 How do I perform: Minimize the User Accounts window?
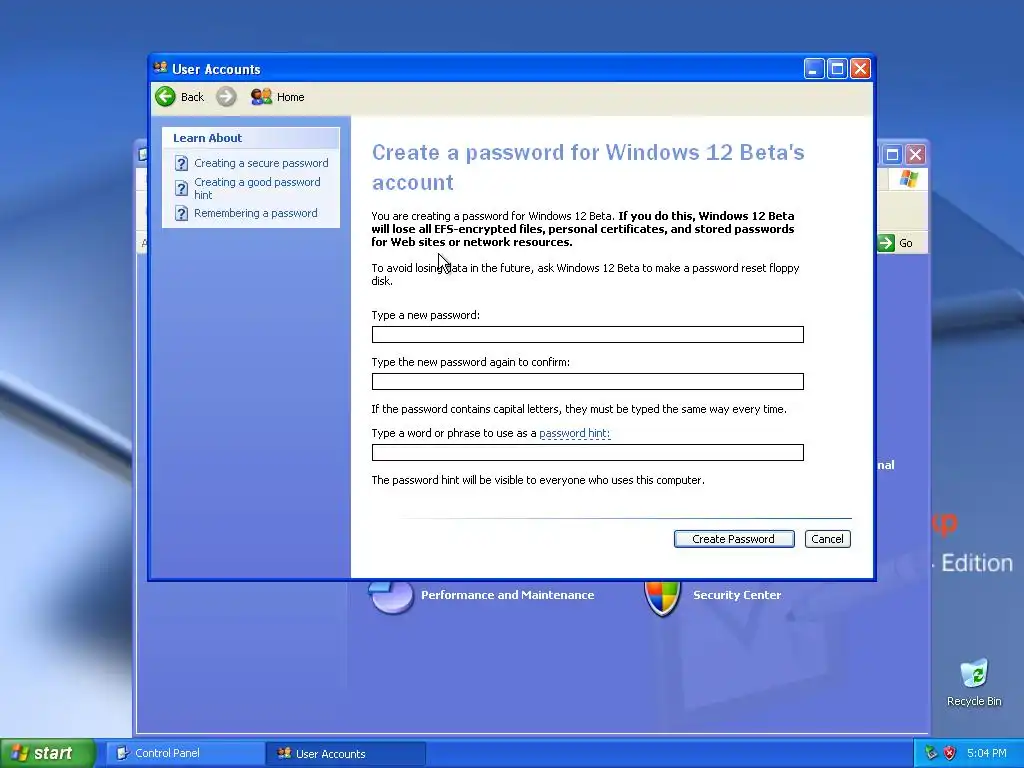(x=814, y=69)
